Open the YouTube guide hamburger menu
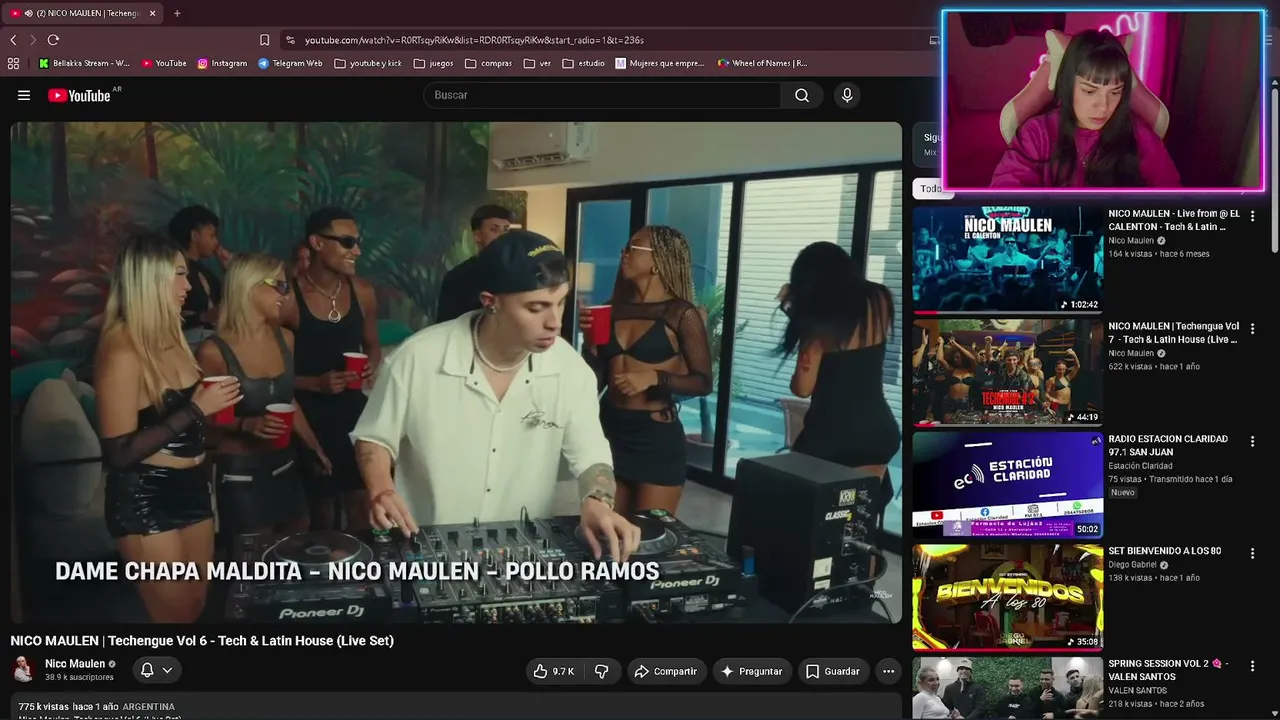 point(24,95)
